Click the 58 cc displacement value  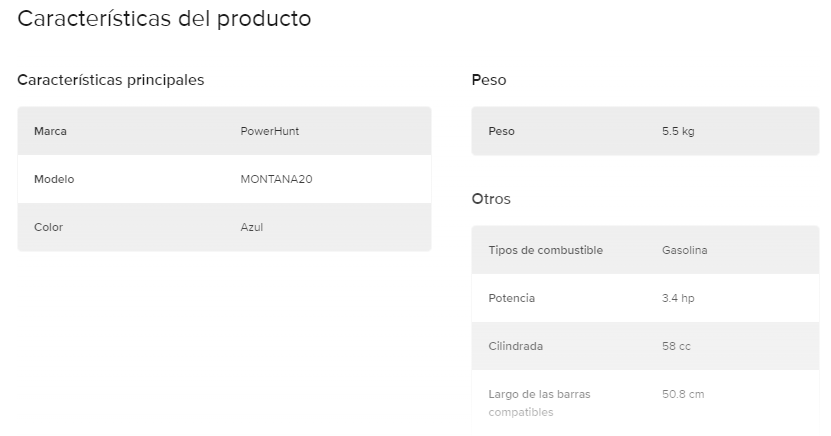pyautogui.click(x=676, y=346)
